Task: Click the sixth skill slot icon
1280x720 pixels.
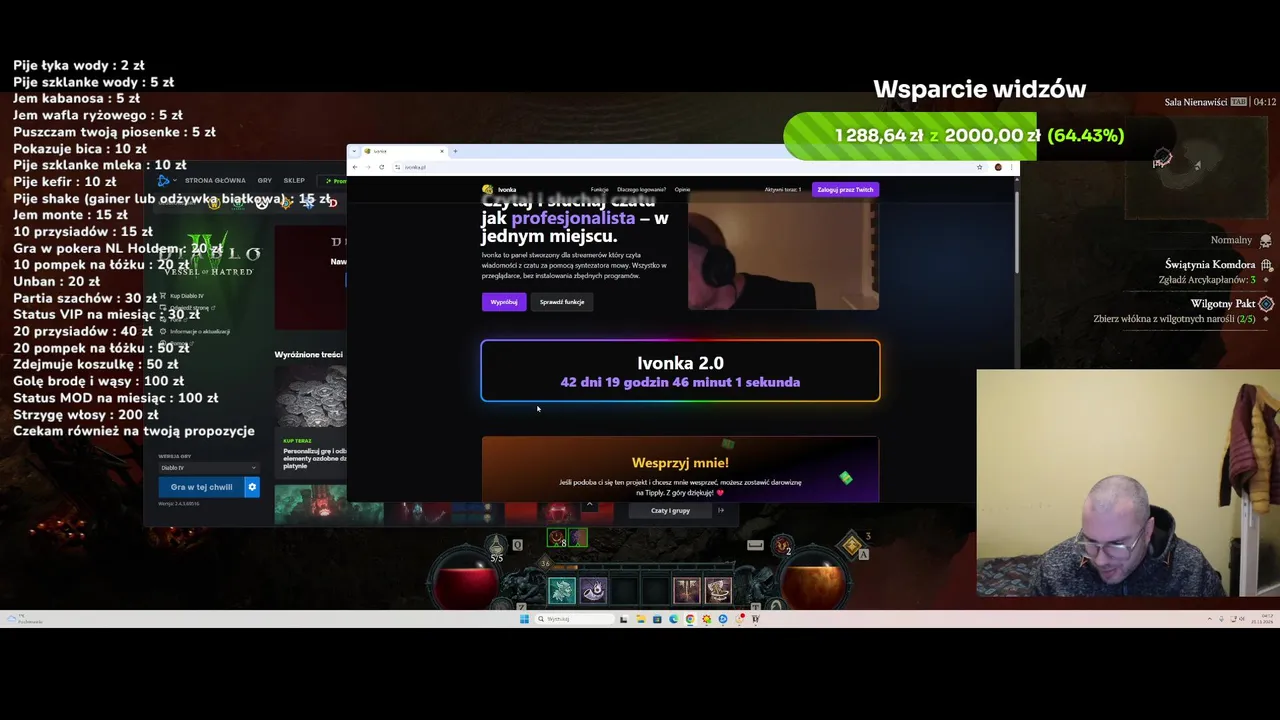Action: 718,591
